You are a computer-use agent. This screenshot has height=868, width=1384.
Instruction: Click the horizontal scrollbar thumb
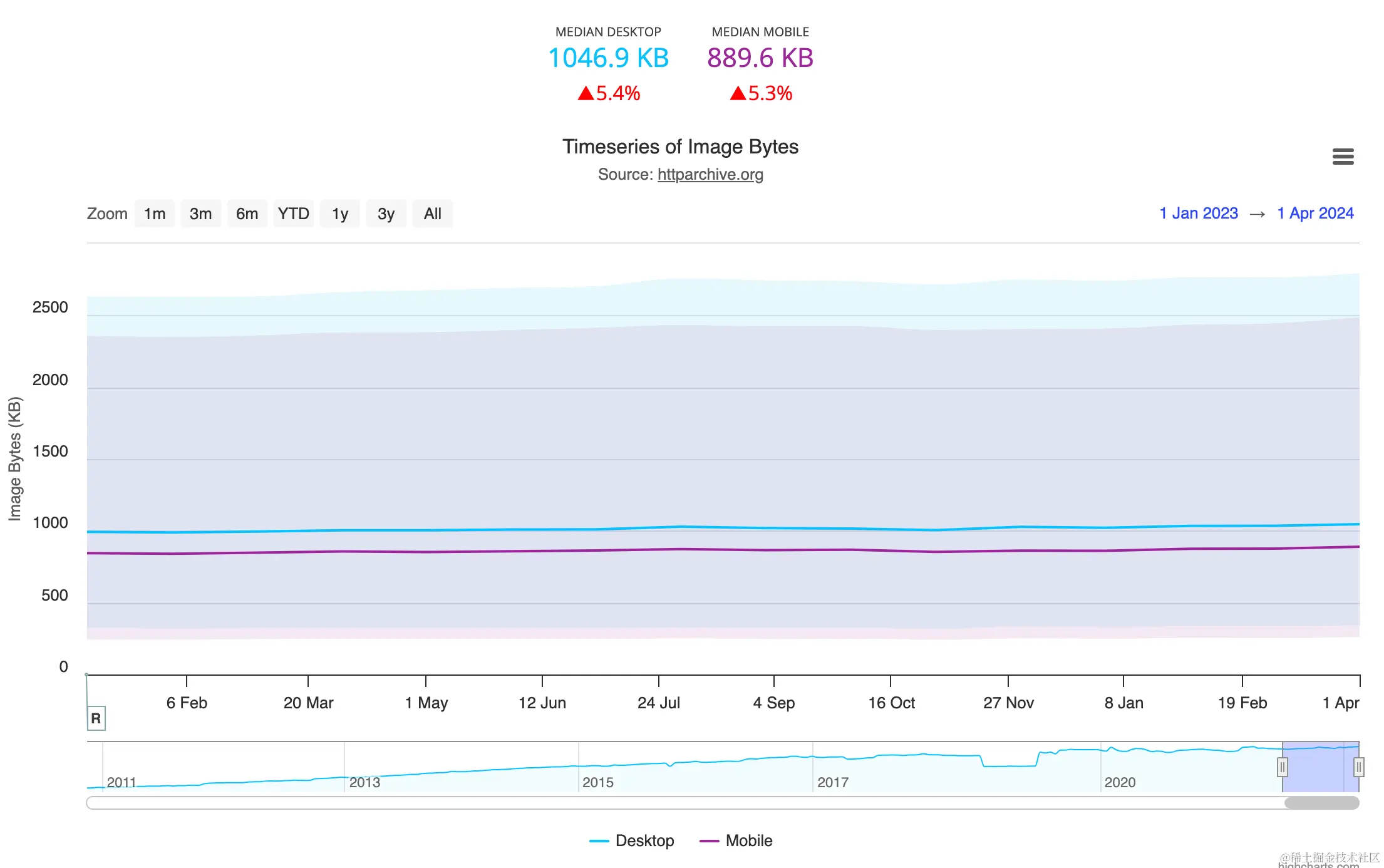(1321, 803)
